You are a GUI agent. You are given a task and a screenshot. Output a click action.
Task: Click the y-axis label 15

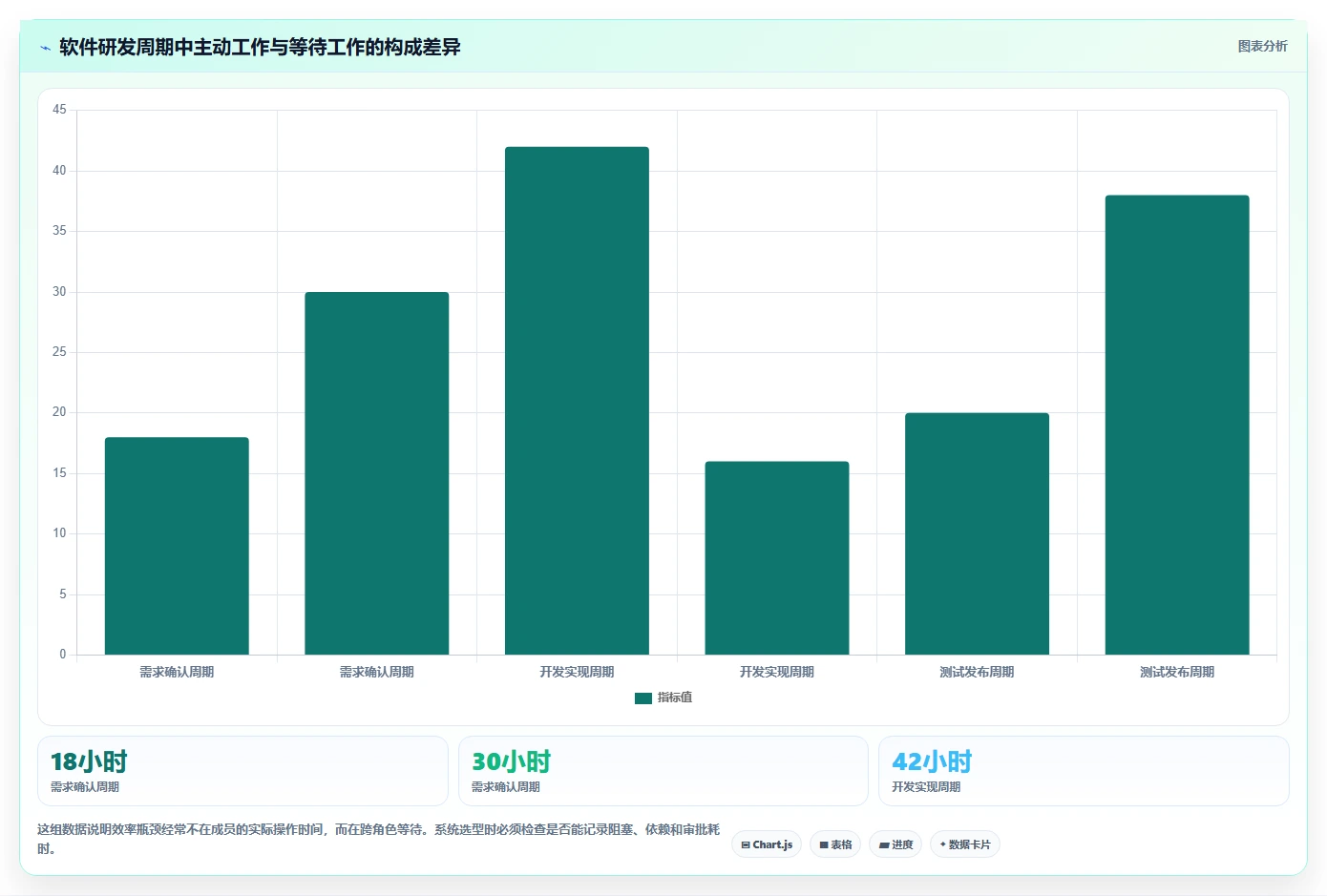[x=59, y=473]
